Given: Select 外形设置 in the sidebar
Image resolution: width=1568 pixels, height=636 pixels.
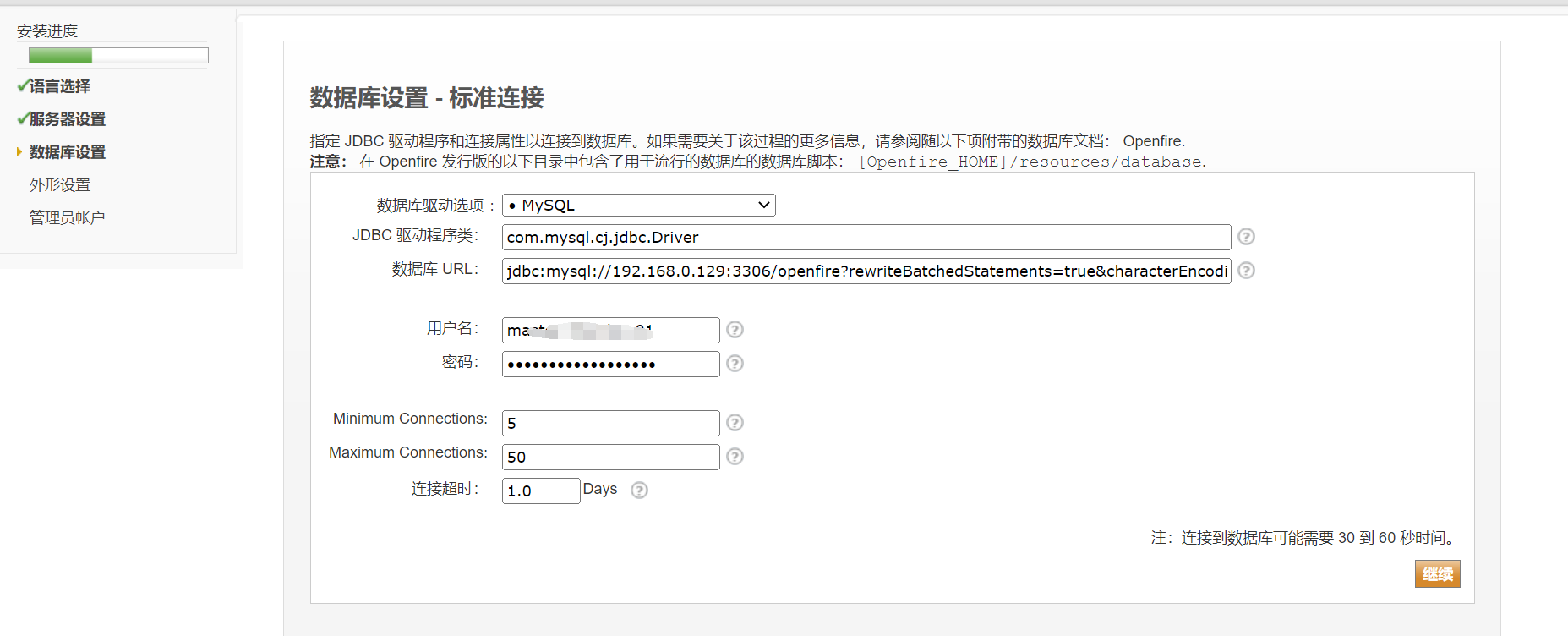Looking at the screenshot, I should 60,185.
